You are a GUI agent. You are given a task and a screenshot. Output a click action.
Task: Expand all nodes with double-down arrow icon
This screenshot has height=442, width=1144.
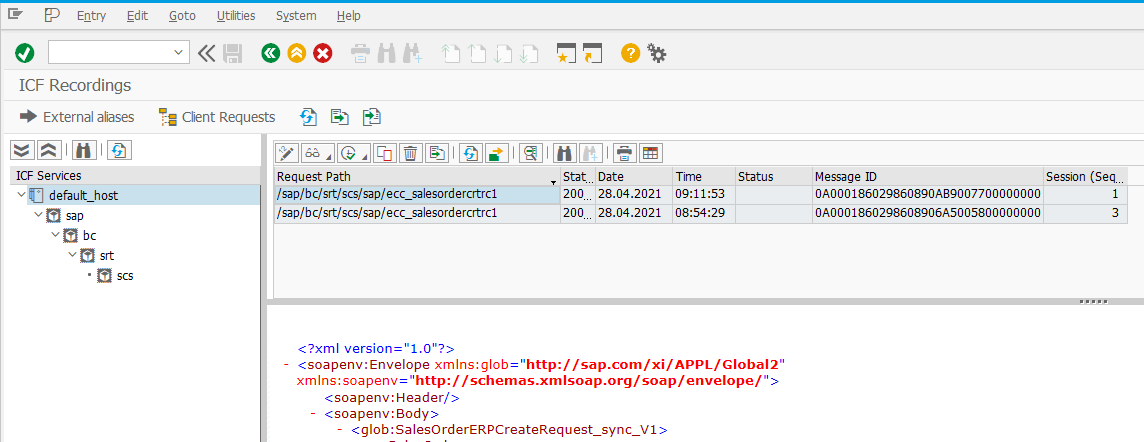(x=22, y=151)
